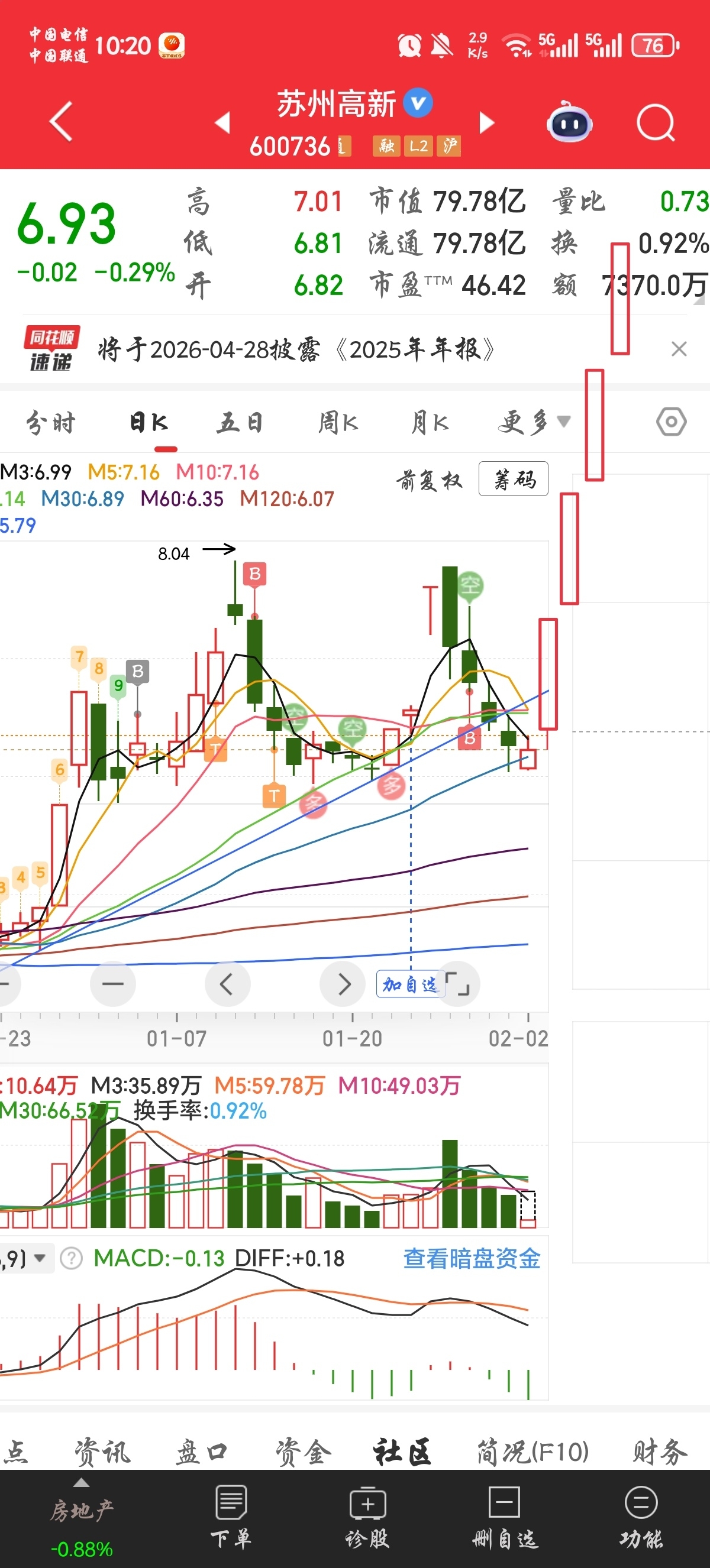Open the robot AI assistant

[x=569, y=122]
